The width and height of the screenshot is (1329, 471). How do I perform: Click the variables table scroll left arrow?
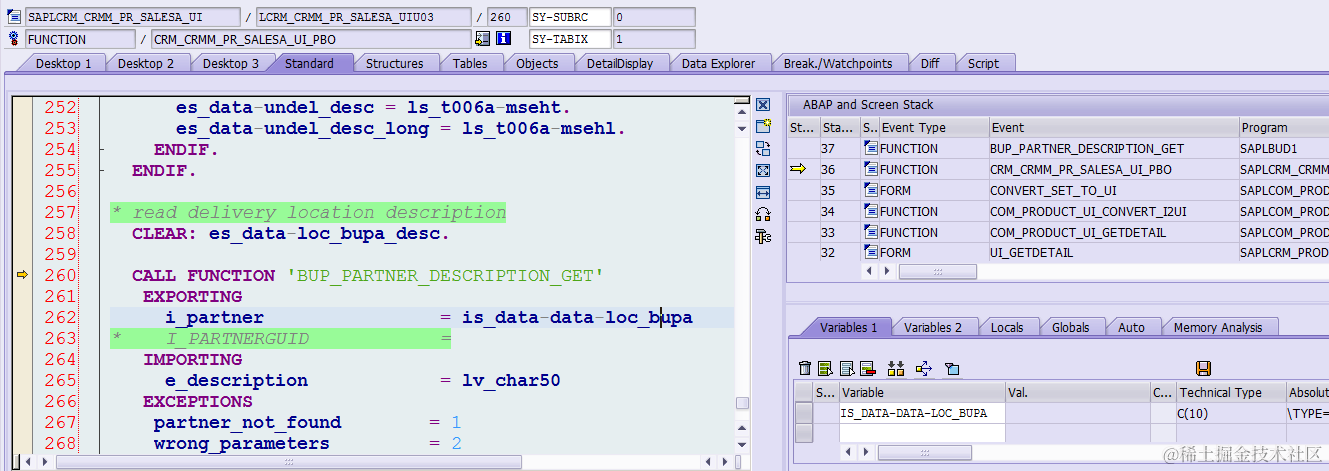849,452
